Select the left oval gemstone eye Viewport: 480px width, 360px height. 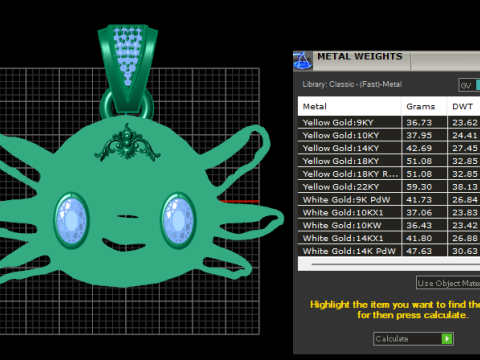pos(71,220)
